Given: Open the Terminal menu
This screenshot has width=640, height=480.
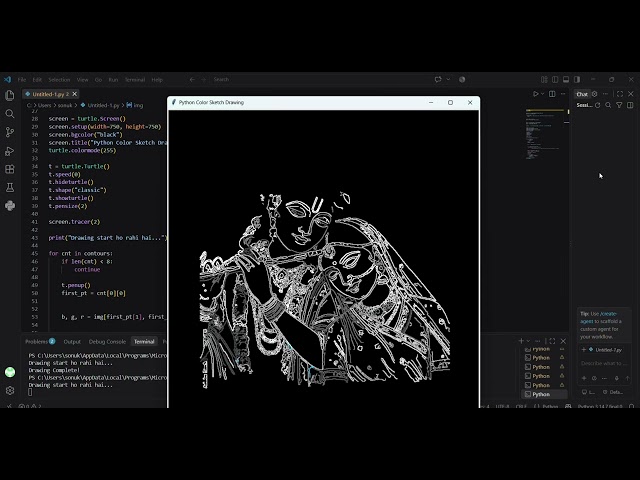Looking at the screenshot, I should pos(135,80).
